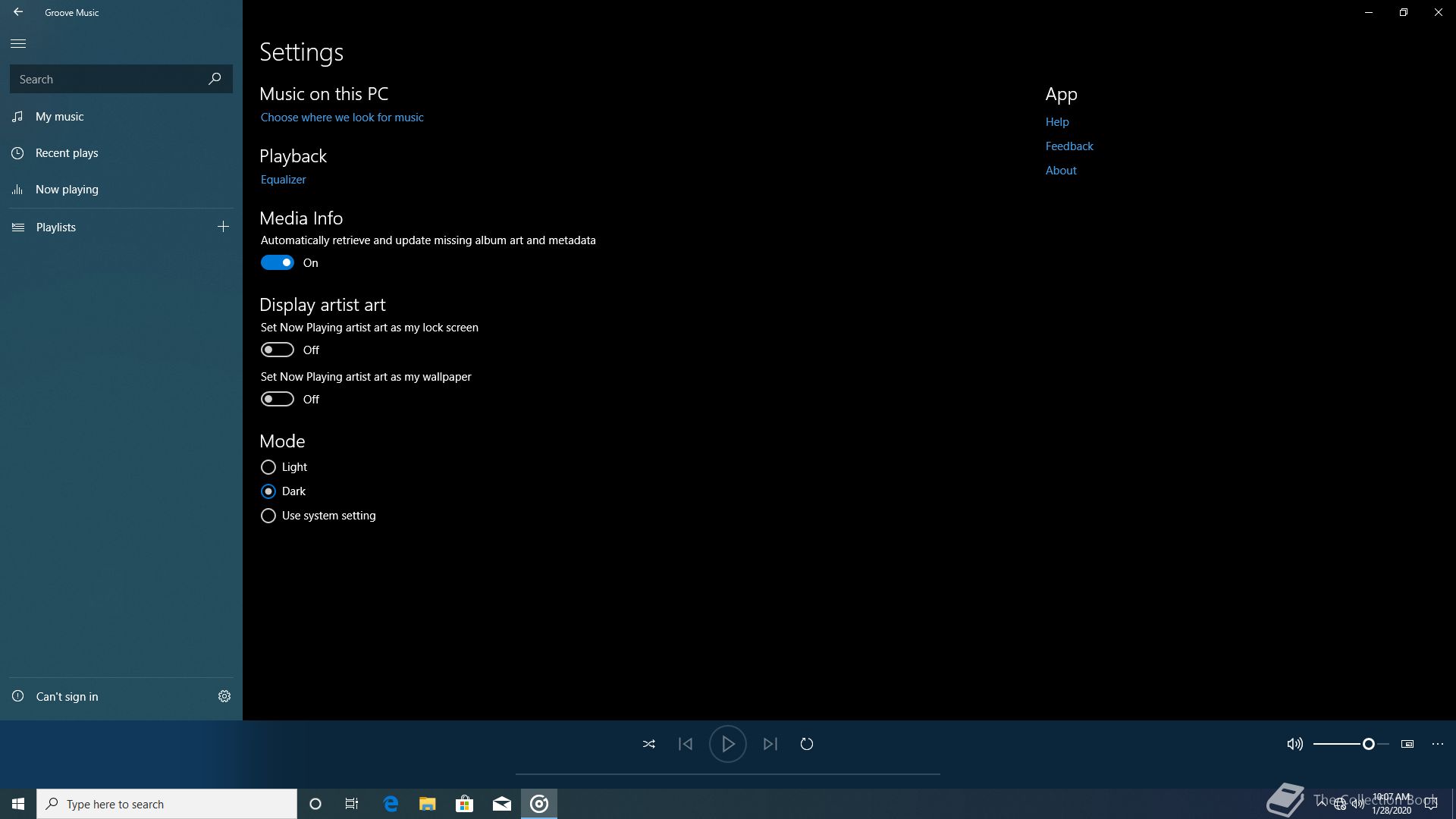
Task: Skip to next track
Action: (770, 744)
